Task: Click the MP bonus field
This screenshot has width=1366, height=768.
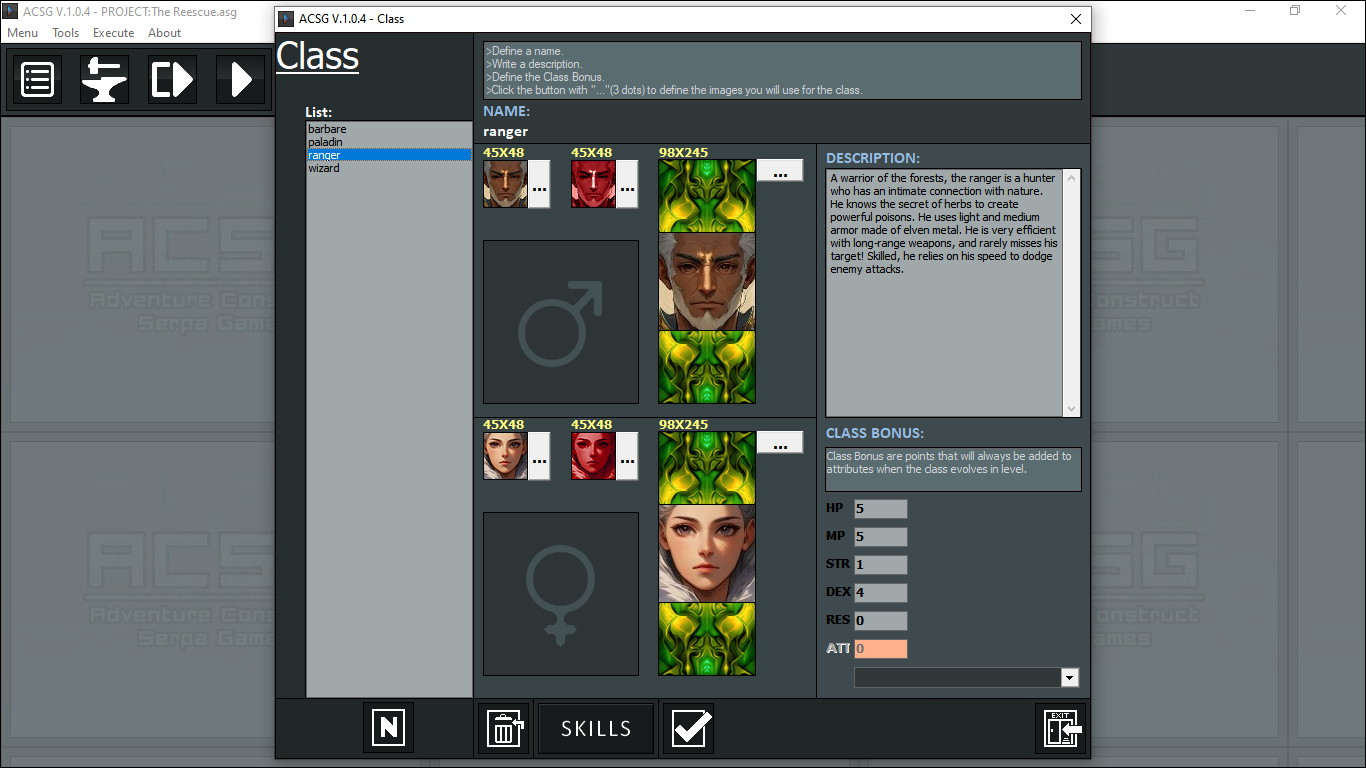Action: click(881, 536)
